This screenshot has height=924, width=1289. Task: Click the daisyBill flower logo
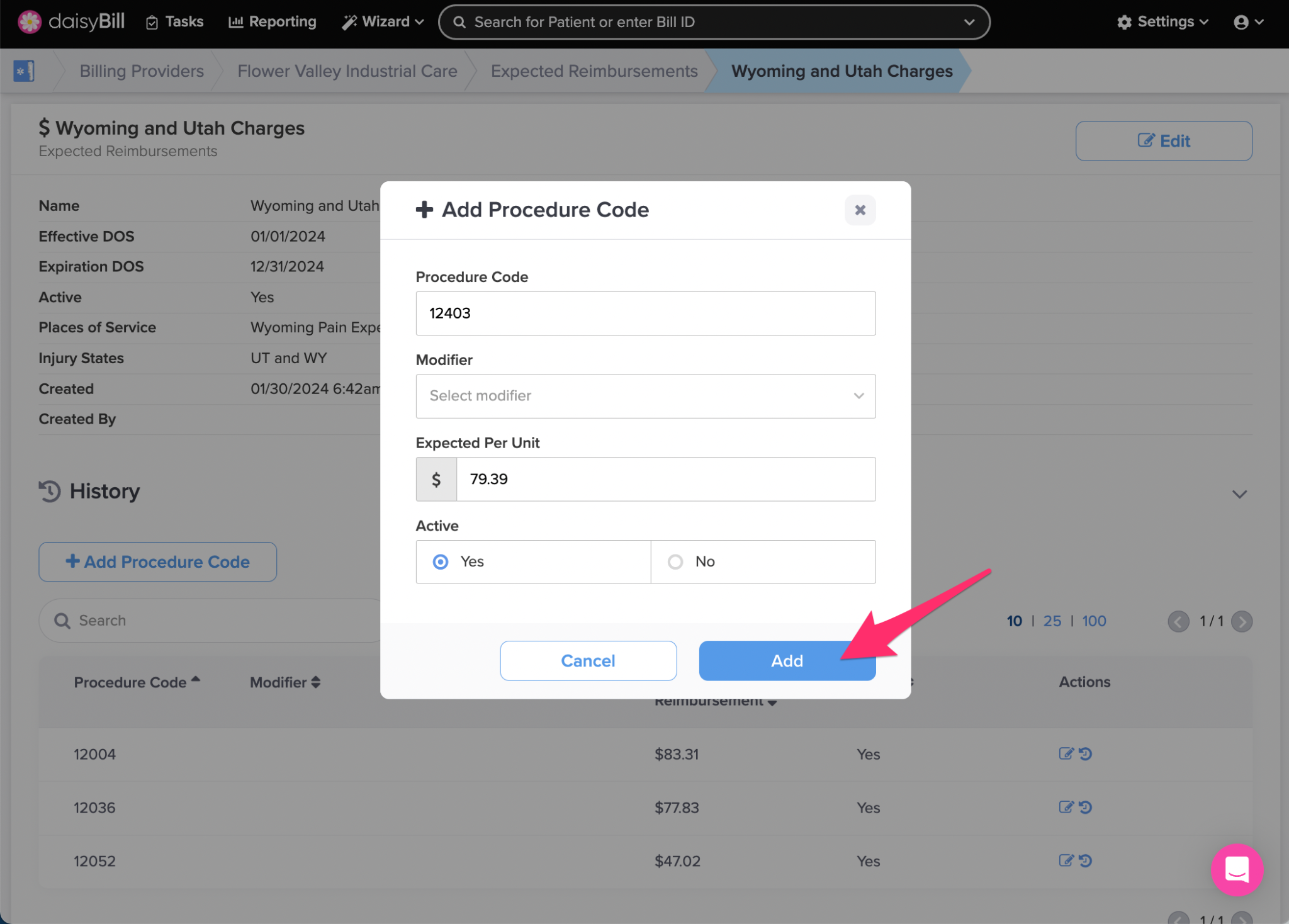tap(29, 21)
